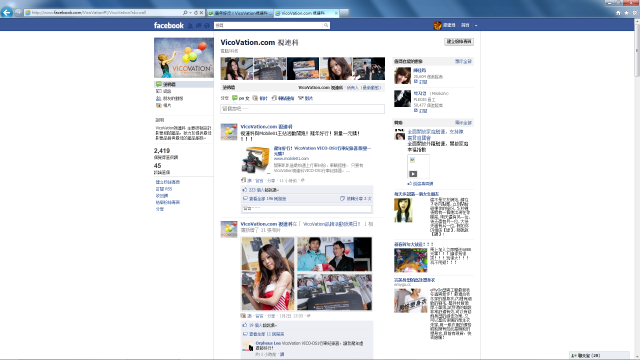Open album photo of product display table
Screen dimensions: 640x360
[334, 292]
